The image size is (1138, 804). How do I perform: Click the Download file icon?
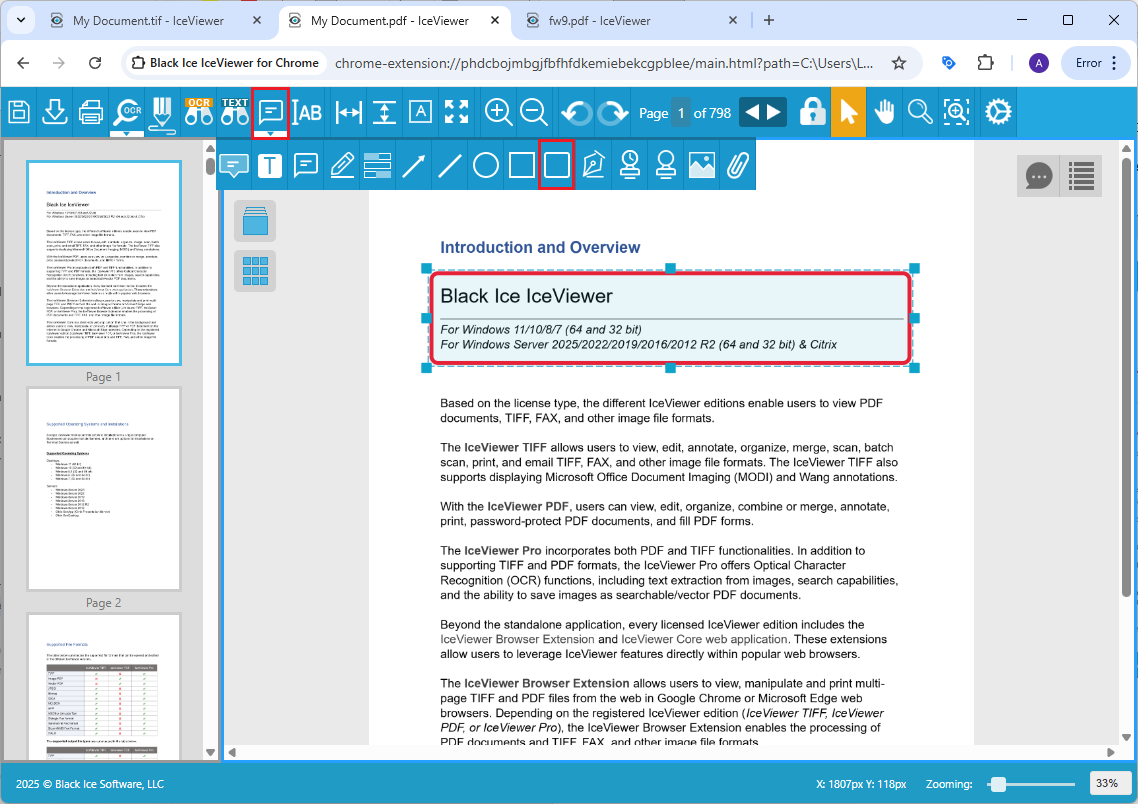[55, 112]
